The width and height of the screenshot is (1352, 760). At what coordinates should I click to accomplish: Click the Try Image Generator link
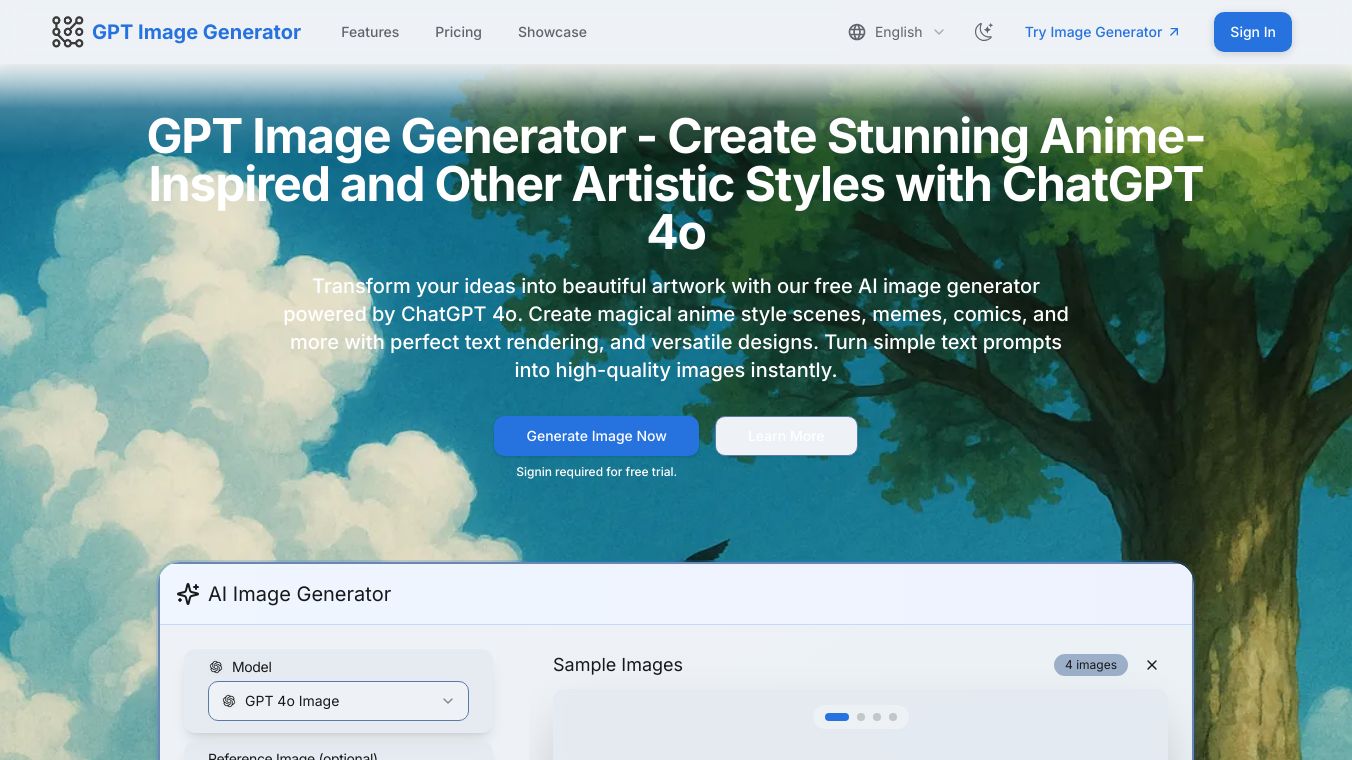click(1093, 31)
